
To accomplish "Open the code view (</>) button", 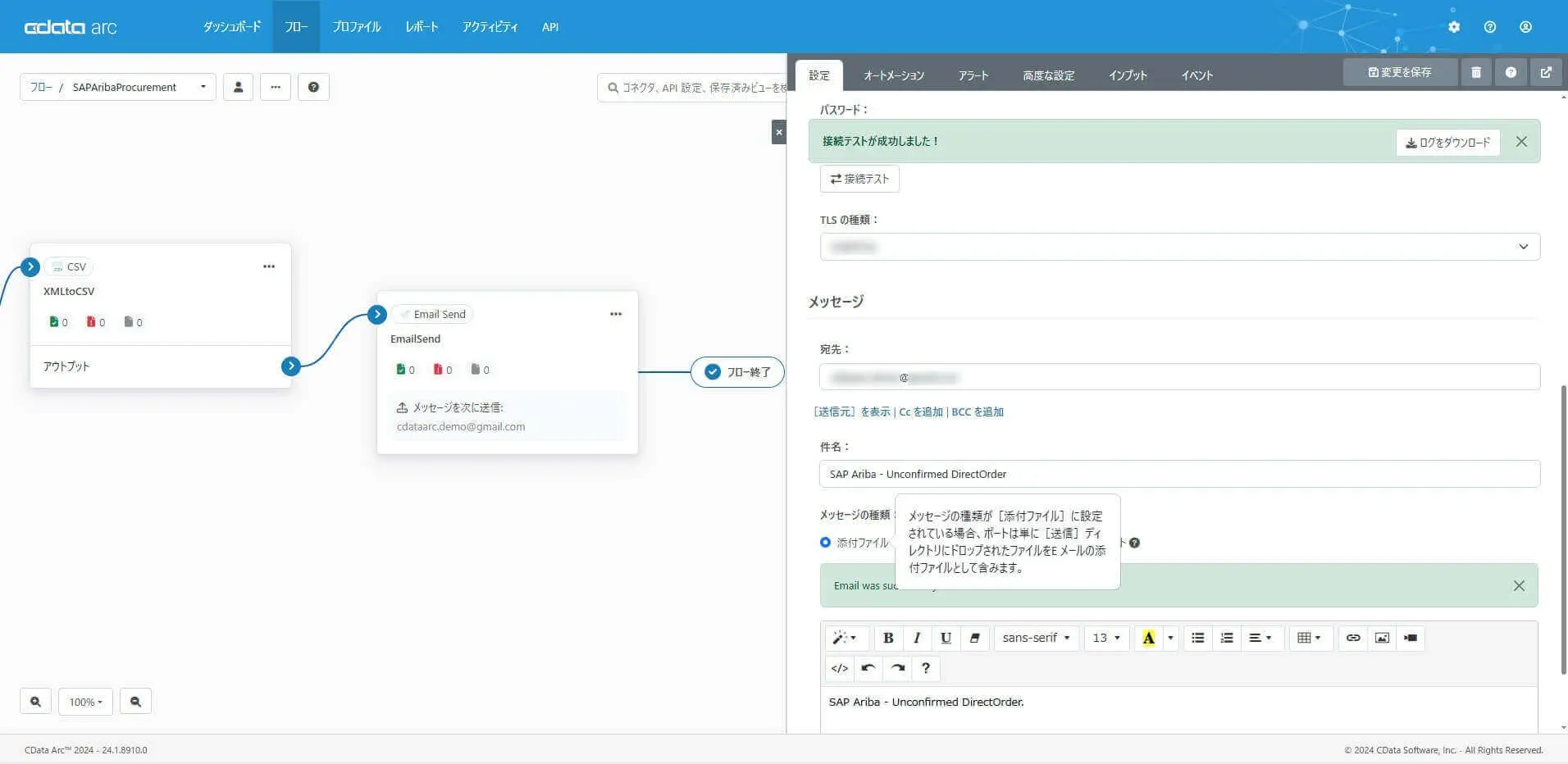I will 840,668.
